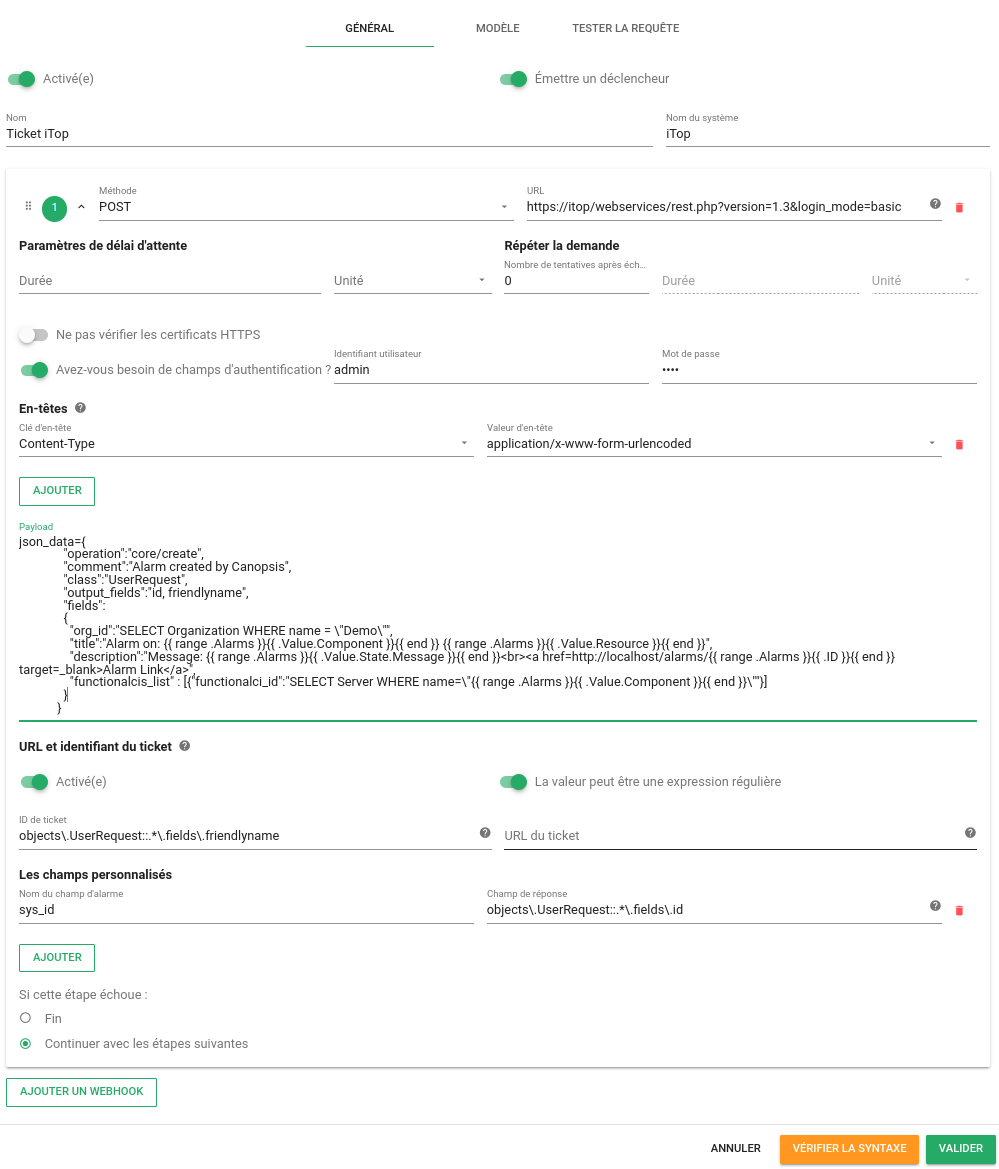This screenshot has width=999, height=1169.
Task: Collapse step 1 with the chevron
Action: [x=81, y=207]
